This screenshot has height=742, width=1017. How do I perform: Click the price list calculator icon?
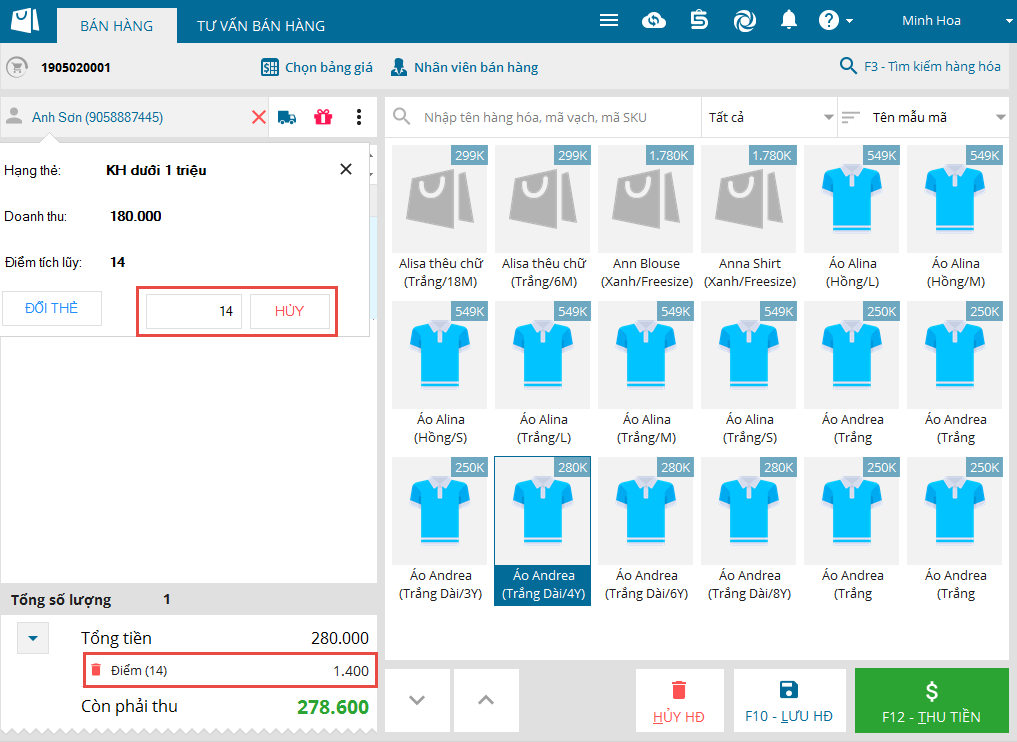270,67
